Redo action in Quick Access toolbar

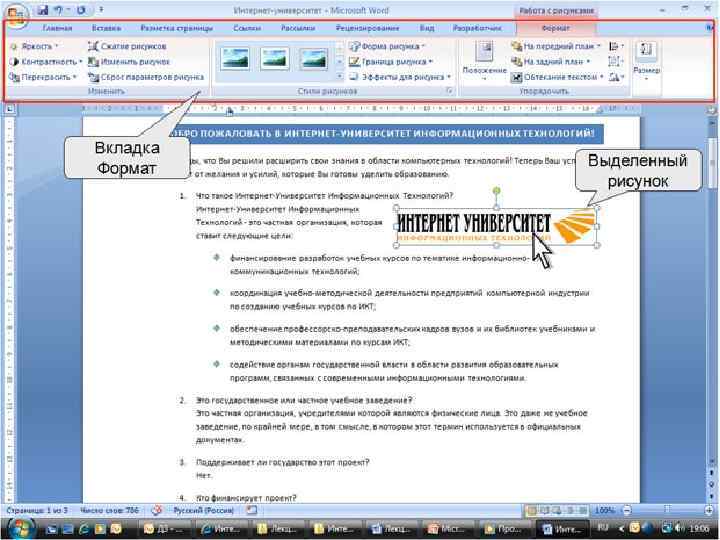tap(81, 10)
